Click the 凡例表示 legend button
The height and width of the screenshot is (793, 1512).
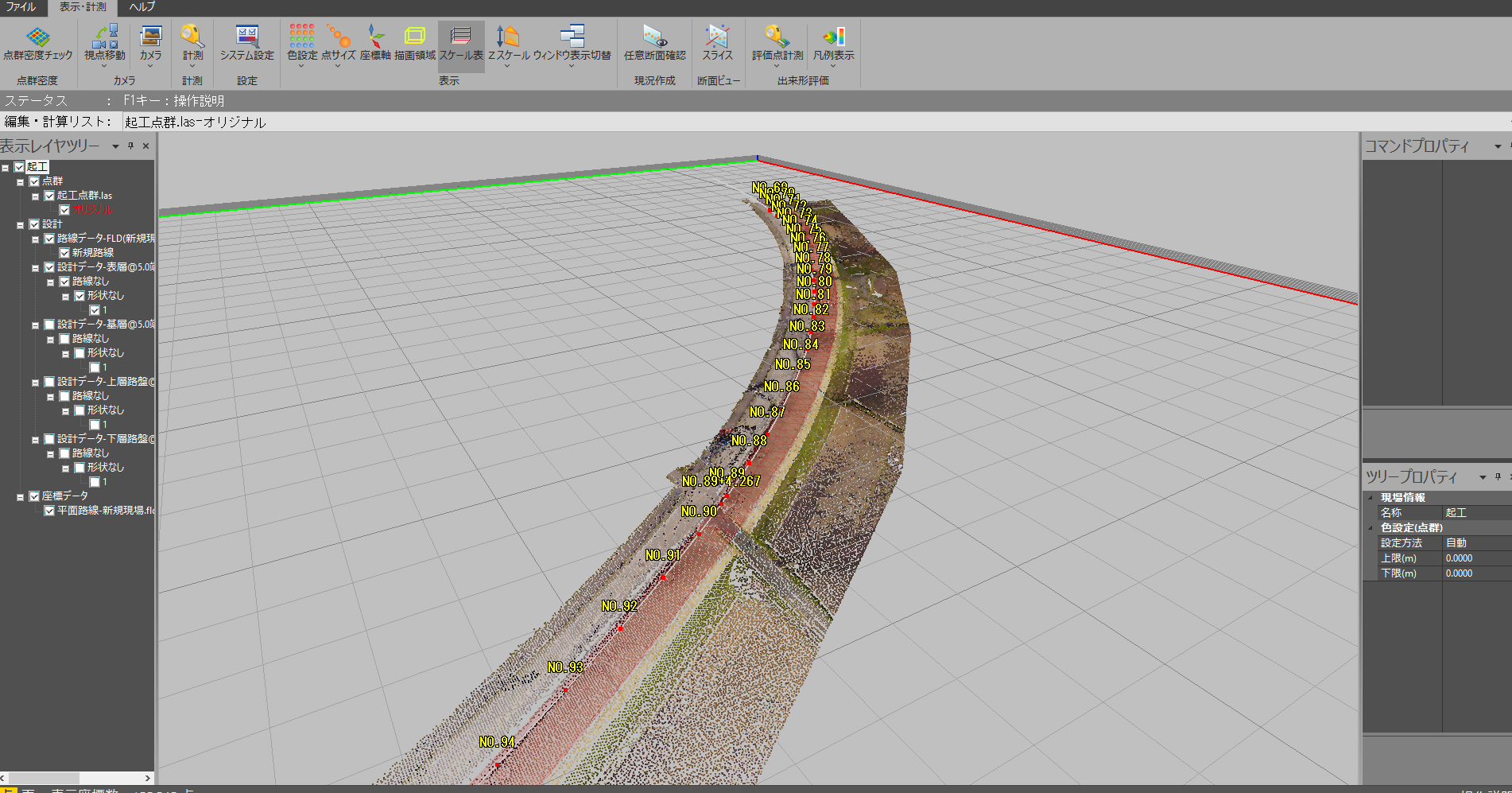(833, 44)
